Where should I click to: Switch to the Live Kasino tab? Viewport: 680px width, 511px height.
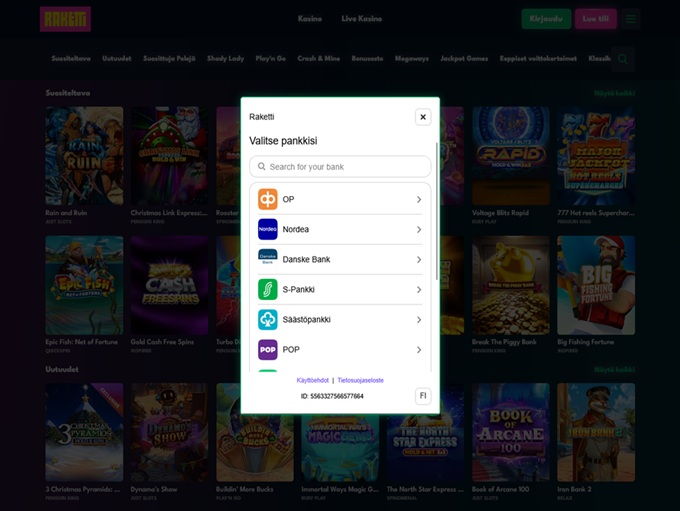362,19
